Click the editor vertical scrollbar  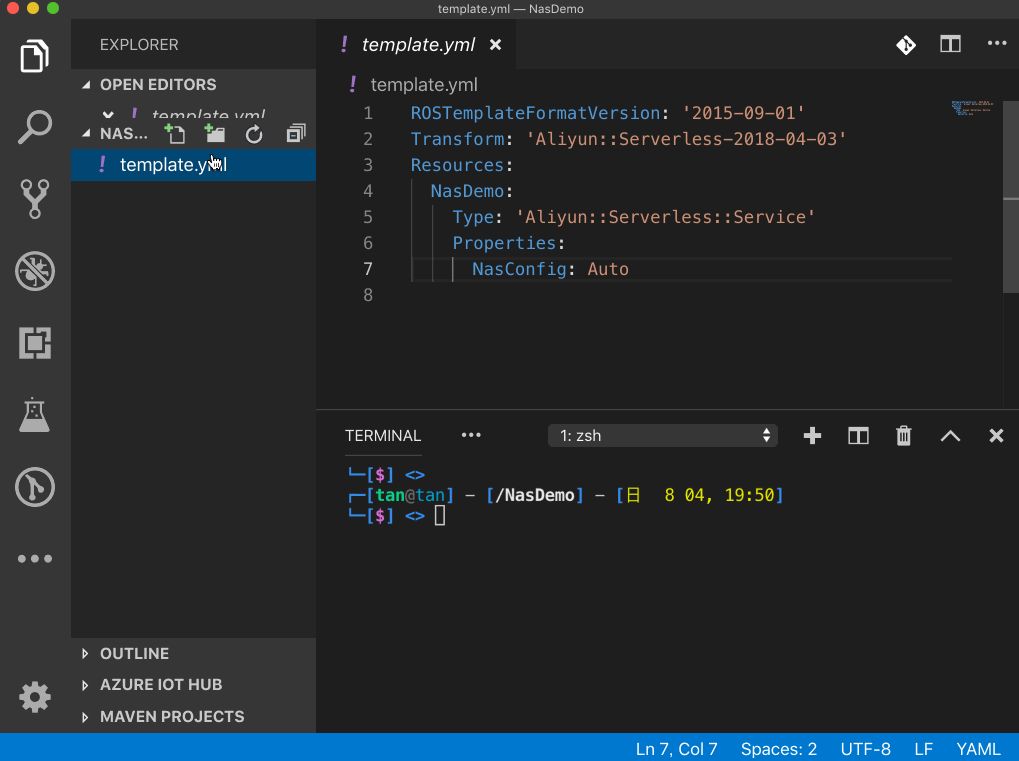1011,197
